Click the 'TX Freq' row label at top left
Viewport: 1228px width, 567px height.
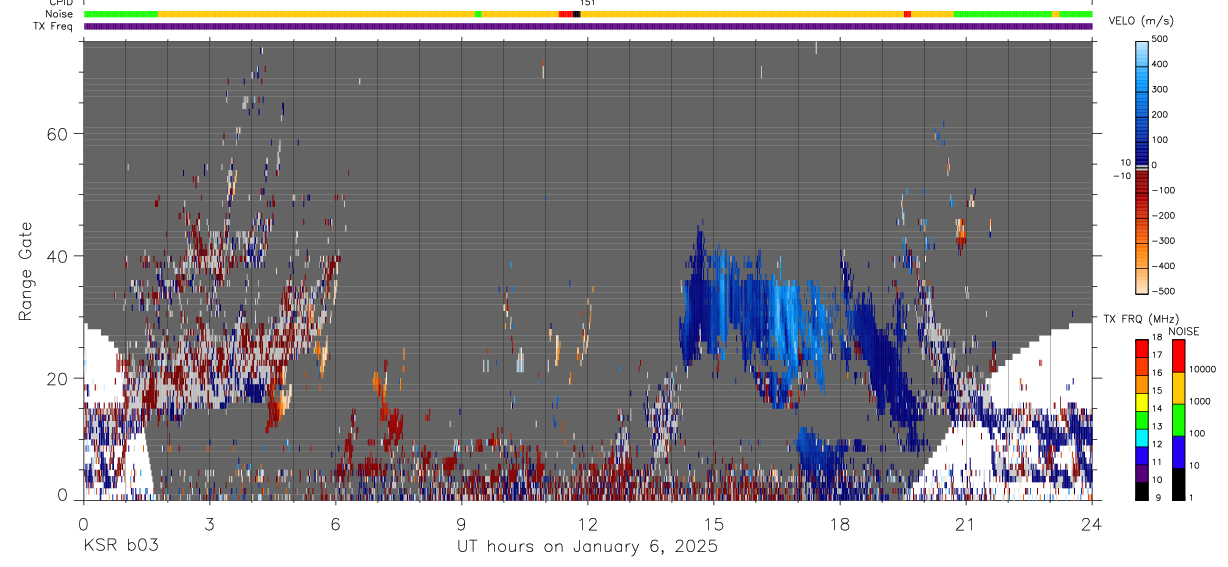coord(55,26)
